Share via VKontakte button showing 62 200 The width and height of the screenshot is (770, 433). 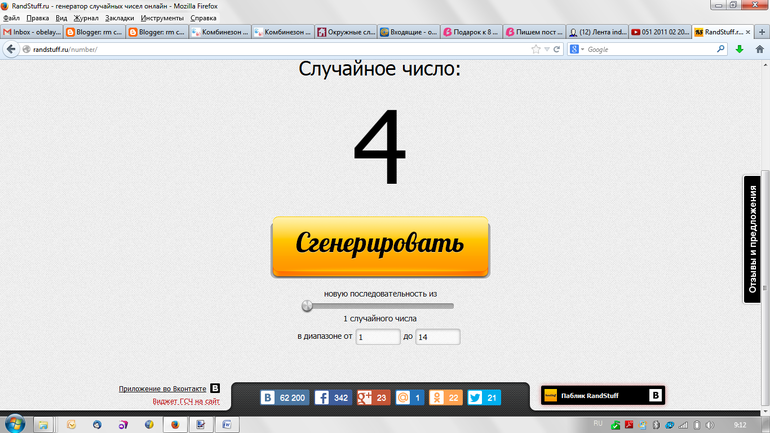pyautogui.click(x=285, y=397)
